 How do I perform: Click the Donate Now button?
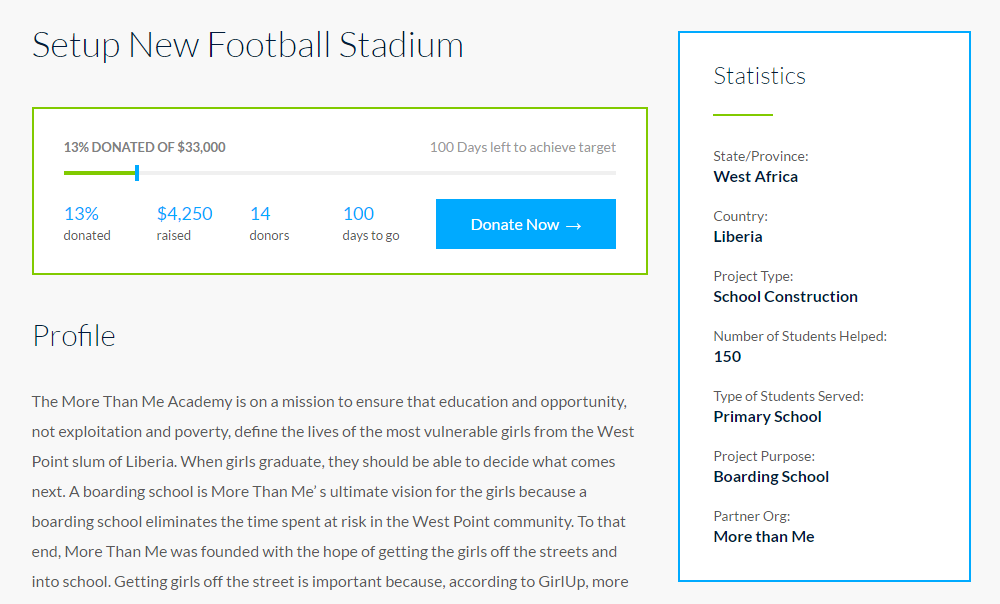(x=525, y=224)
